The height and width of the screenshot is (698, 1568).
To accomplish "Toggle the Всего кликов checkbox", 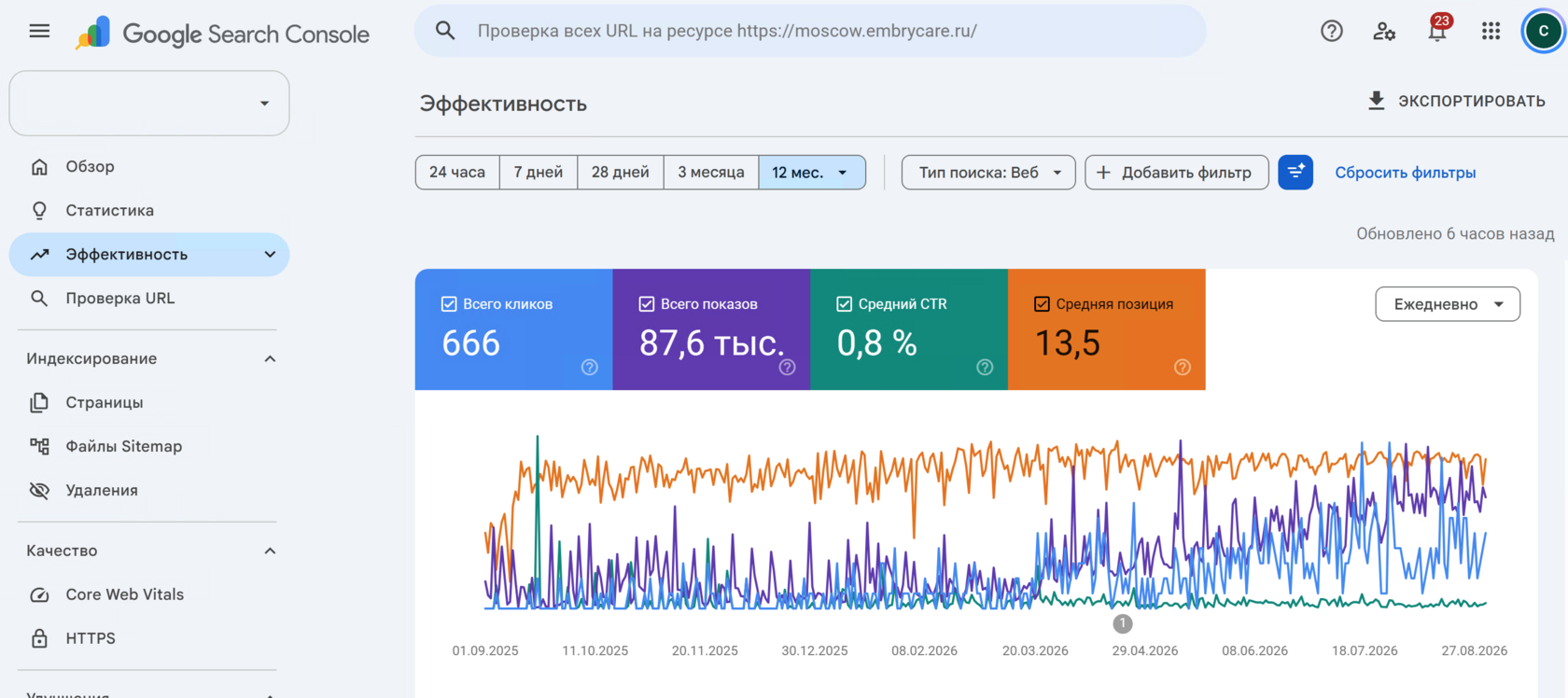I will pyautogui.click(x=449, y=304).
